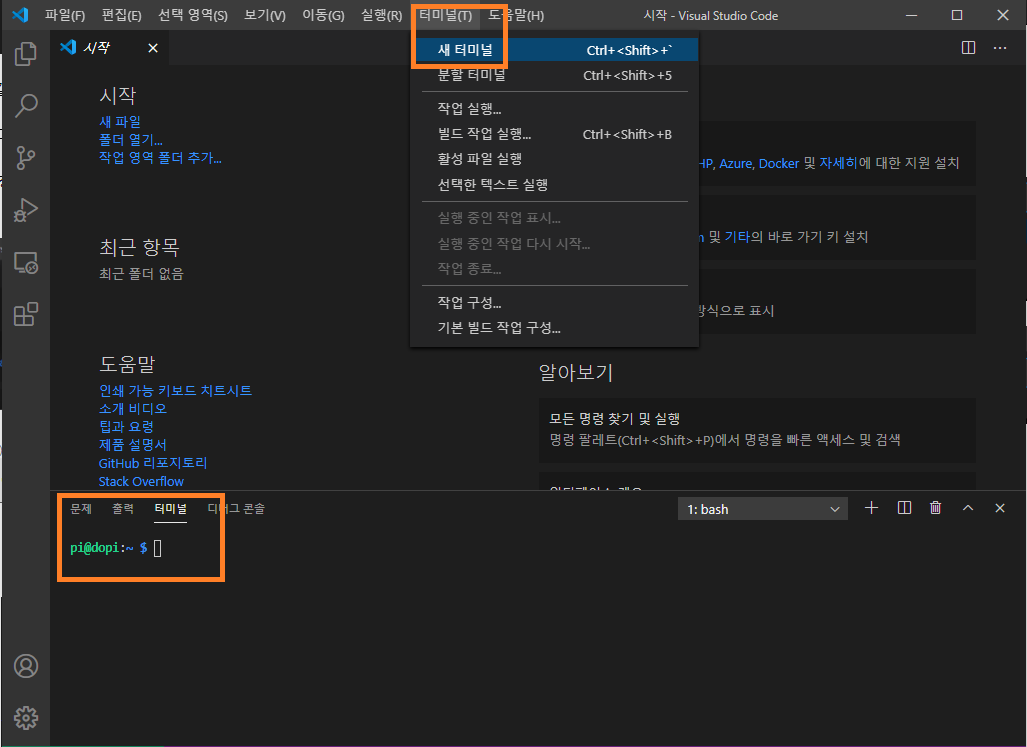The image size is (1027, 747).
Task: Click the Azure link in tools section
Action: point(736,163)
